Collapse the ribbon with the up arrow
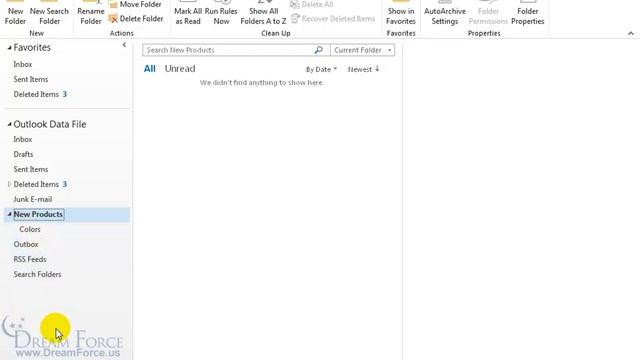640x360 pixels. [631, 33]
